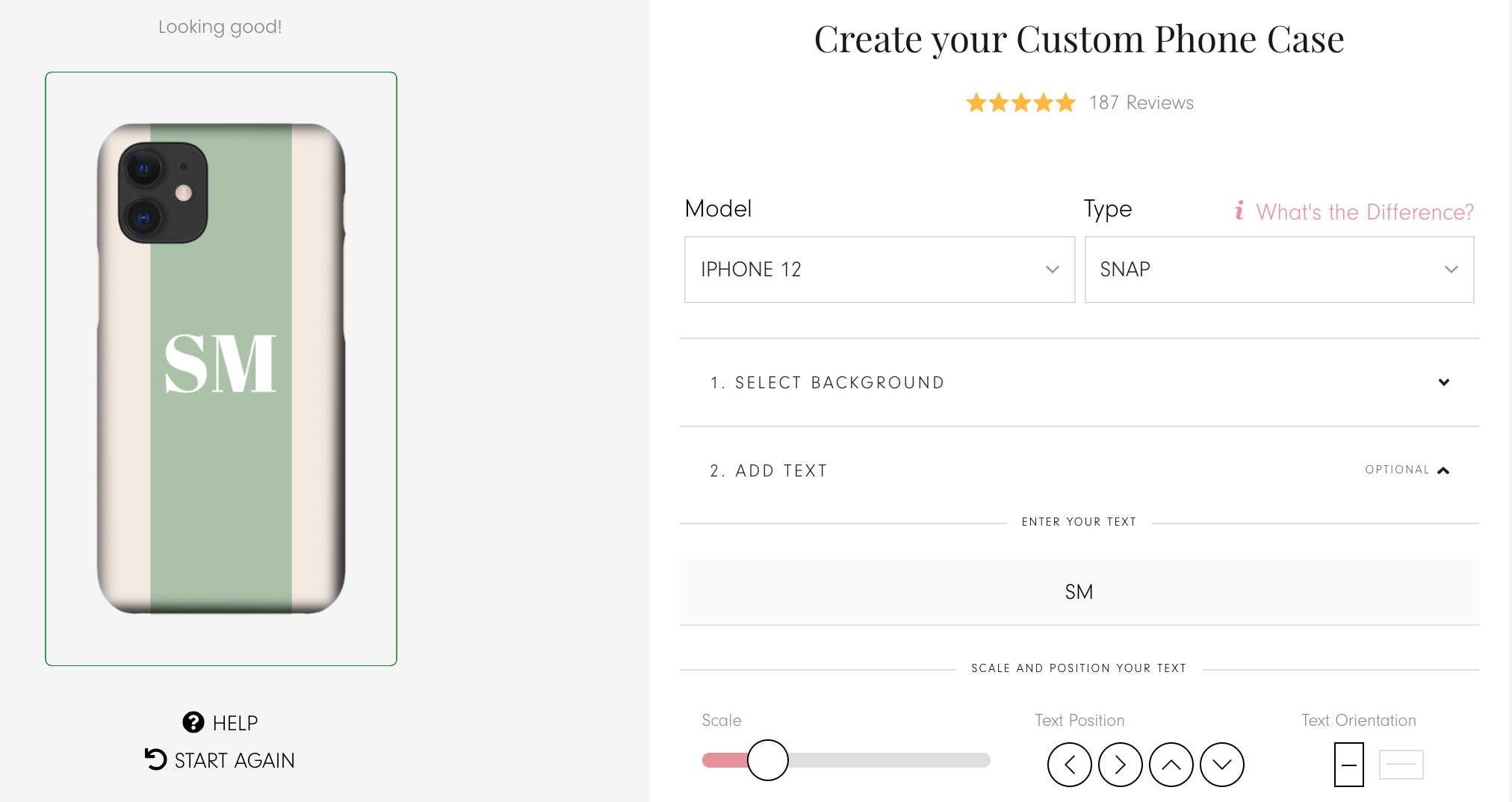Open the What's the Difference link
The image size is (1512, 802).
[x=1364, y=212]
